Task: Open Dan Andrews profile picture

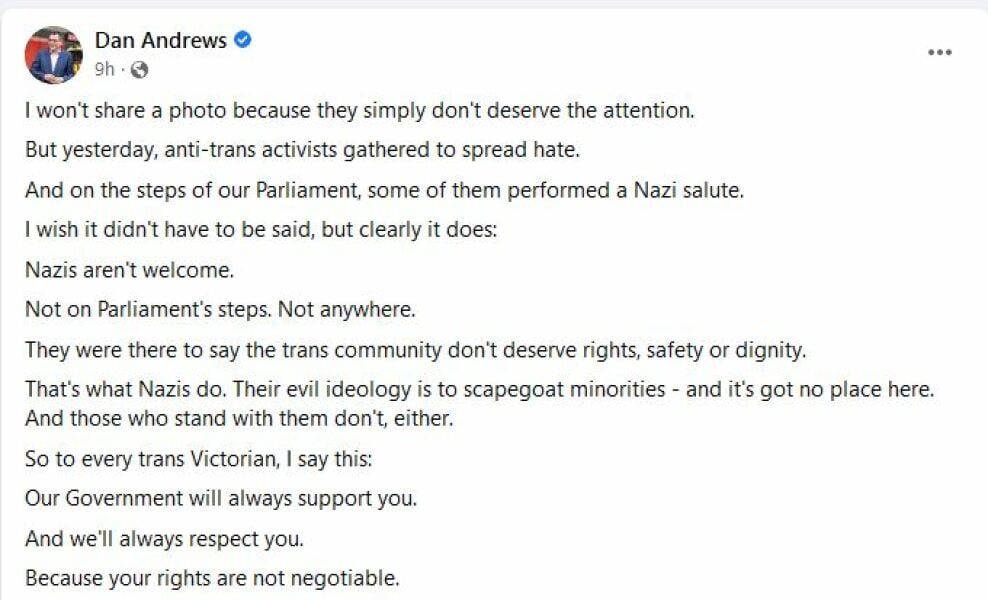Action: (x=53, y=55)
